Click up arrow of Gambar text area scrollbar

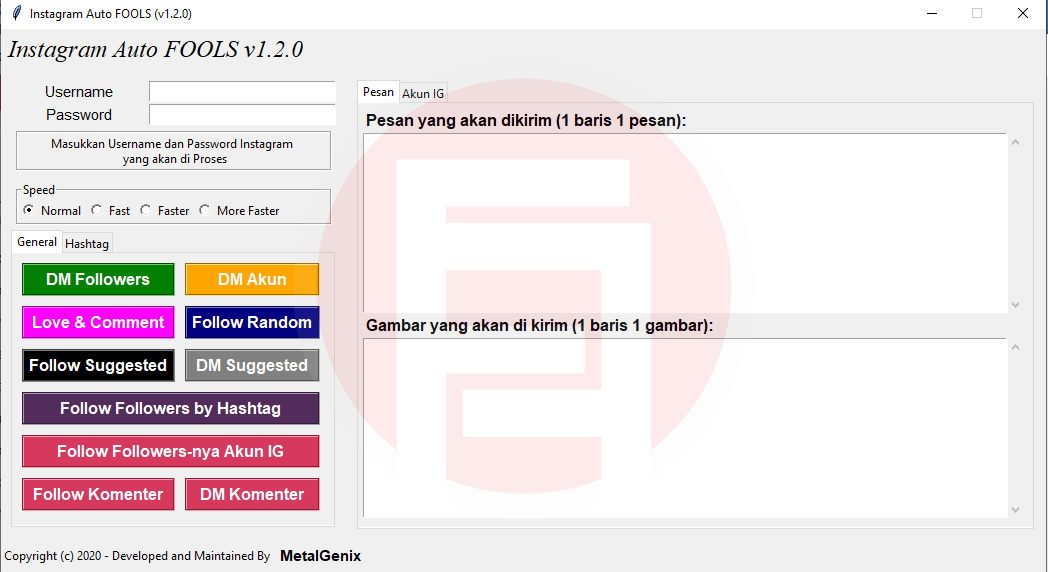(x=1015, y=347)
